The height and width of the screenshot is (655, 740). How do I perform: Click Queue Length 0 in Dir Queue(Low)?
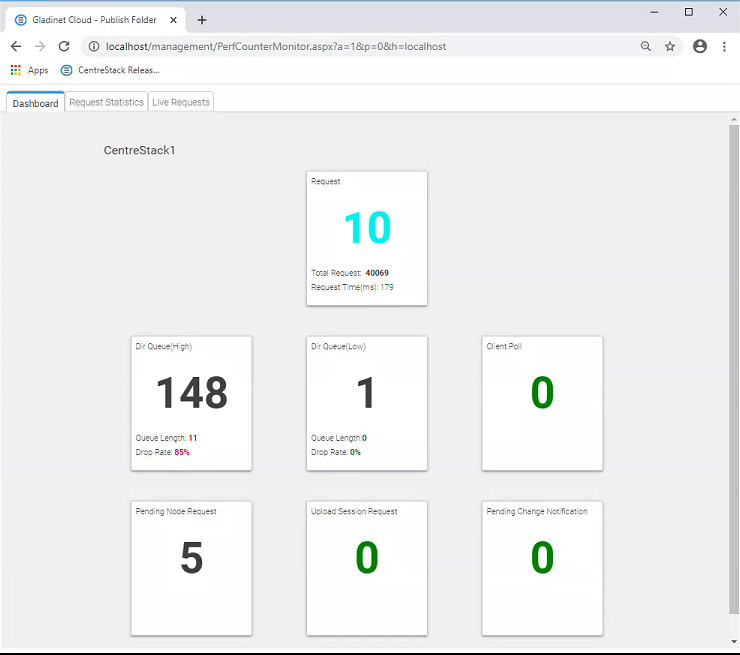(339, 438)
